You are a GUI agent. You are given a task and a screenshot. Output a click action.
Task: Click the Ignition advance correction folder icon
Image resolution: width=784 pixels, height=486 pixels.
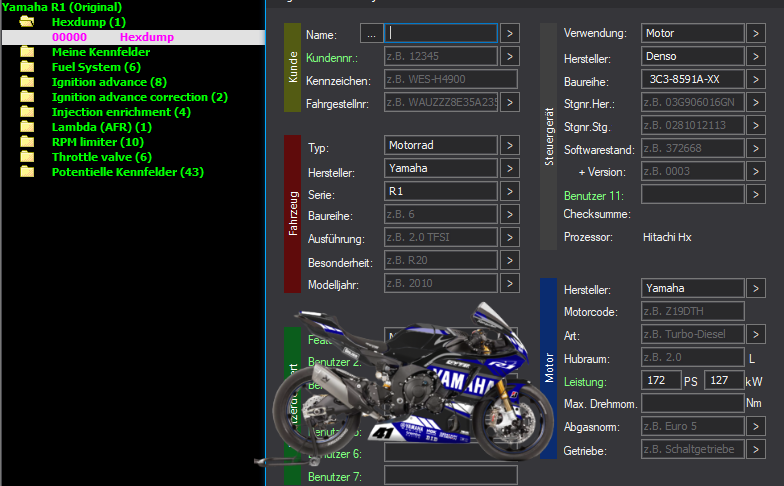coord(27,97)
